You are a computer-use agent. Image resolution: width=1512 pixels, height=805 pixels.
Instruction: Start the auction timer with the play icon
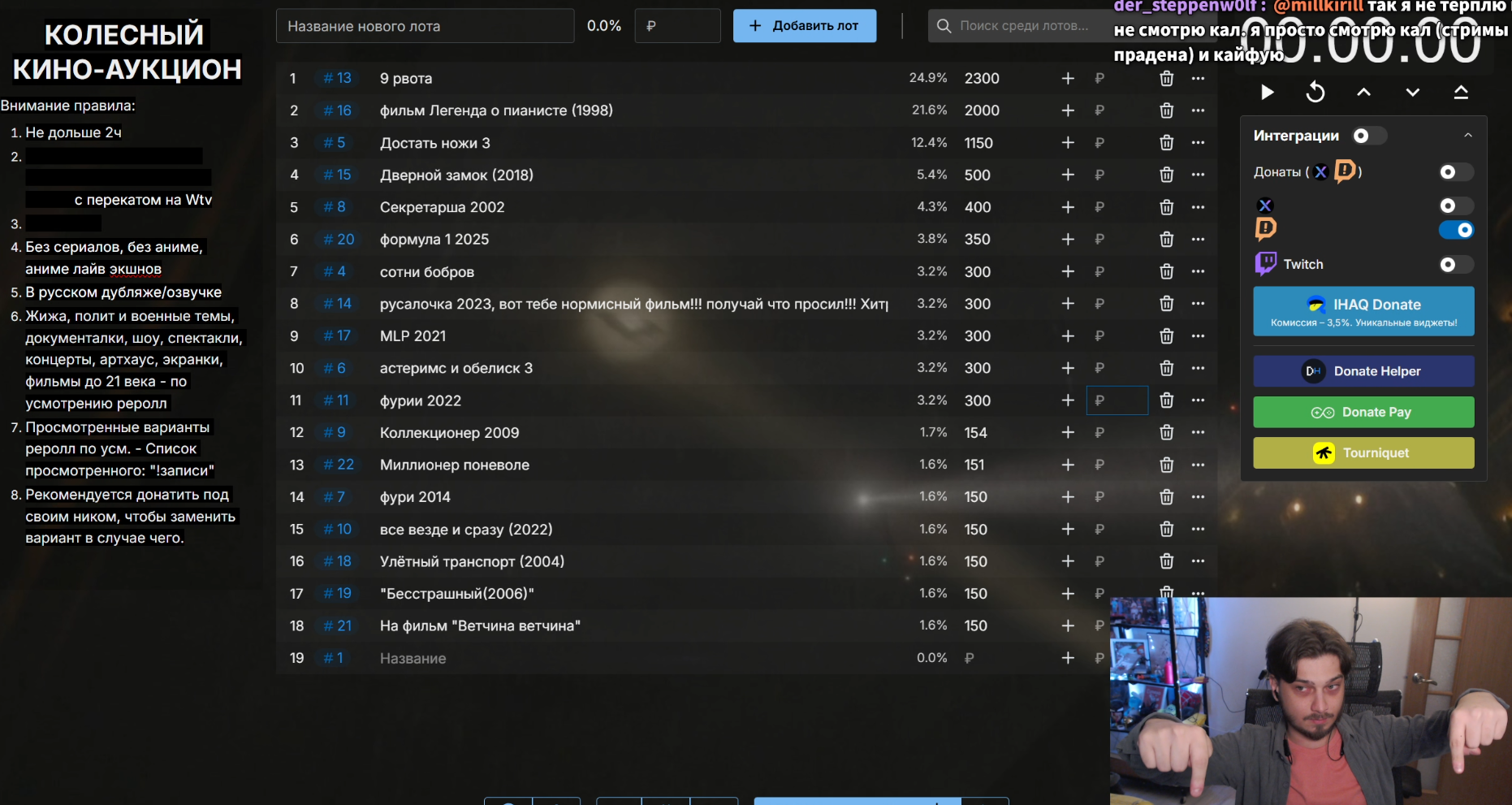[x=1267, y=93]
